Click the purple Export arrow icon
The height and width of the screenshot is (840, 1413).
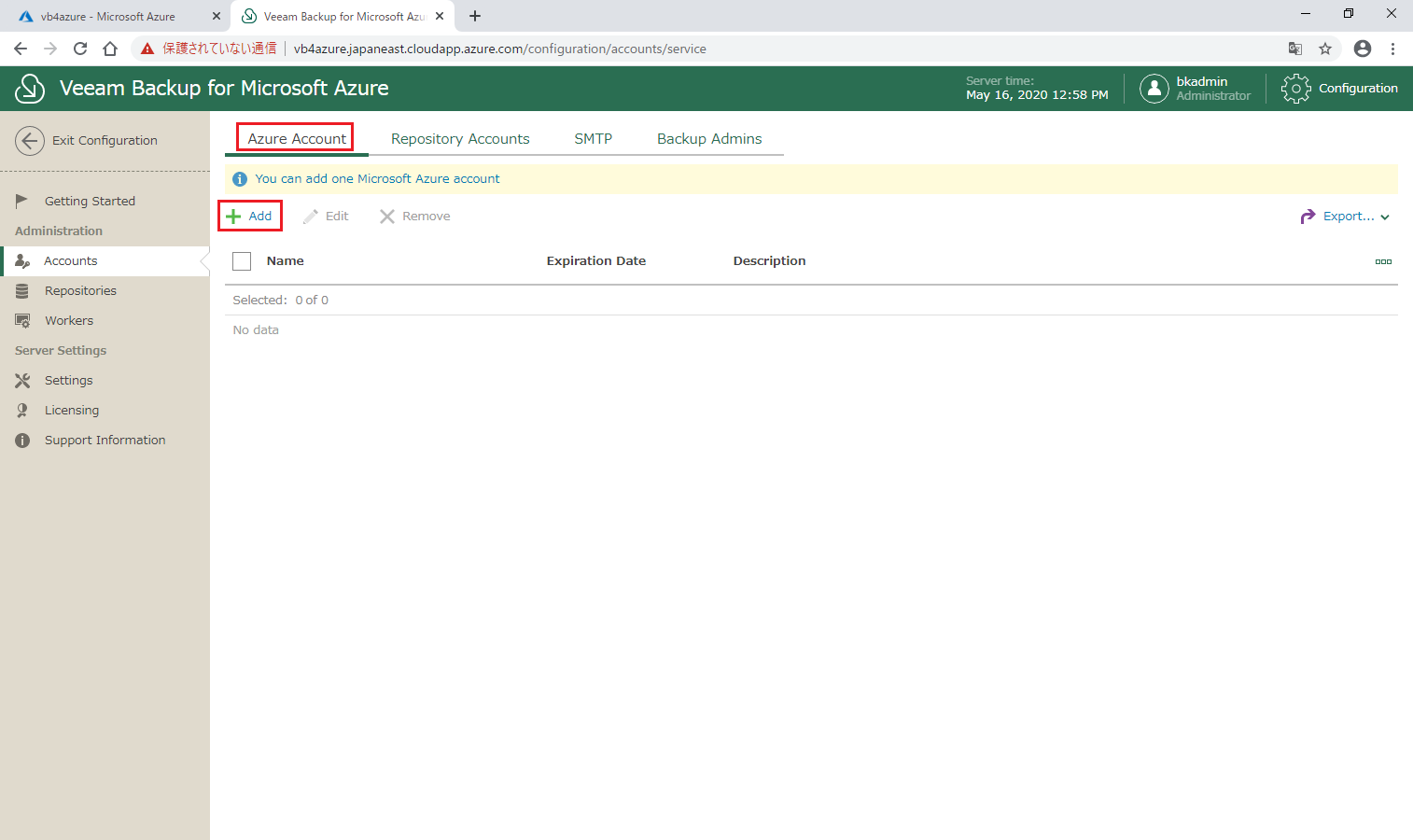click(x=1308, y=217)
